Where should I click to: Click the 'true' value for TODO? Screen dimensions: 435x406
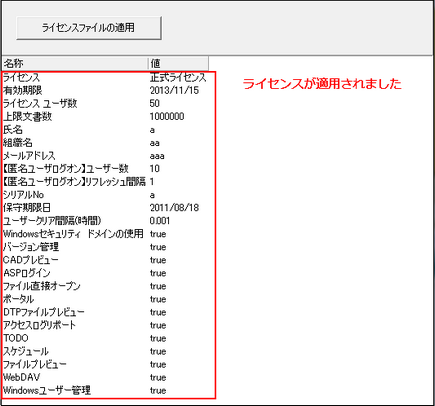click(x=158, y=338)
